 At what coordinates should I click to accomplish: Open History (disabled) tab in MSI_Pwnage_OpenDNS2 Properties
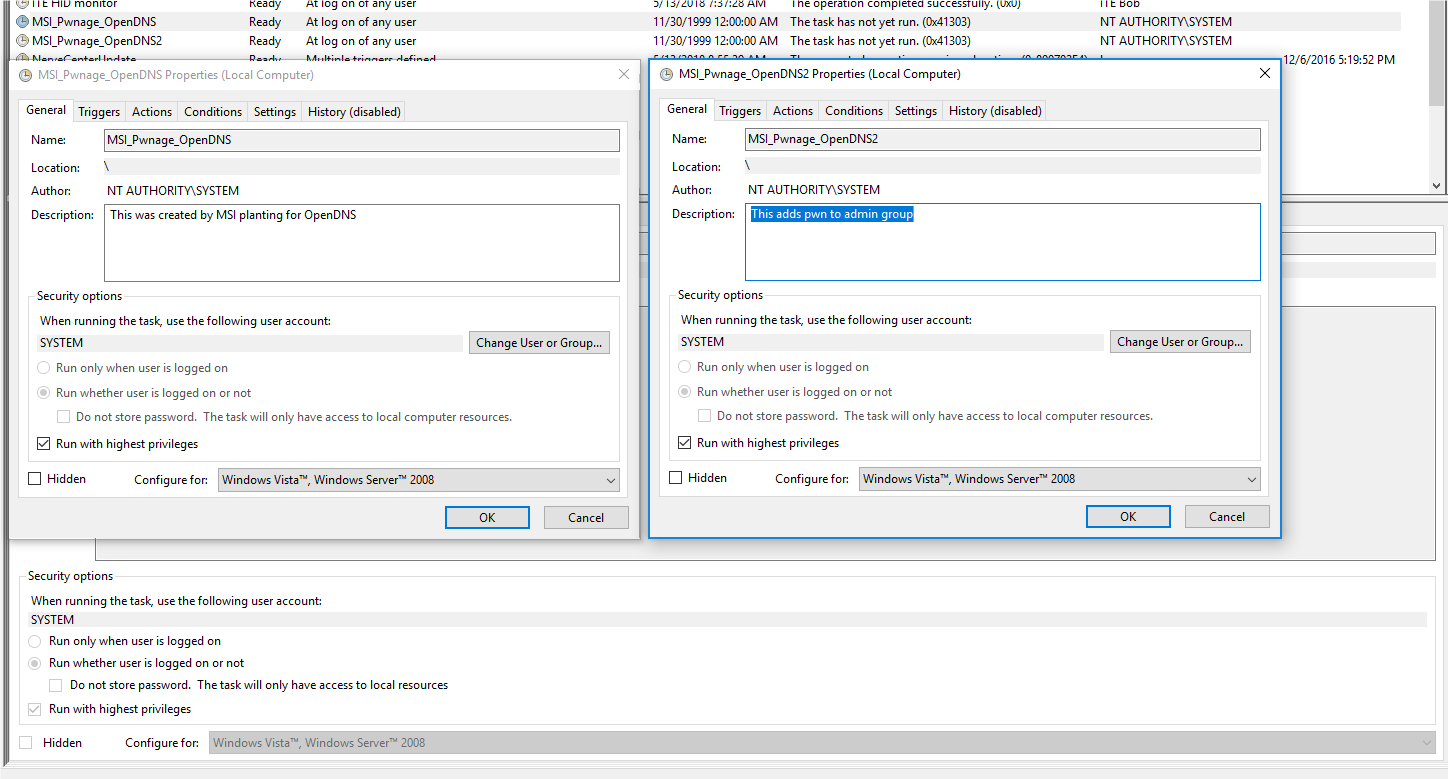tap(995, 111)
